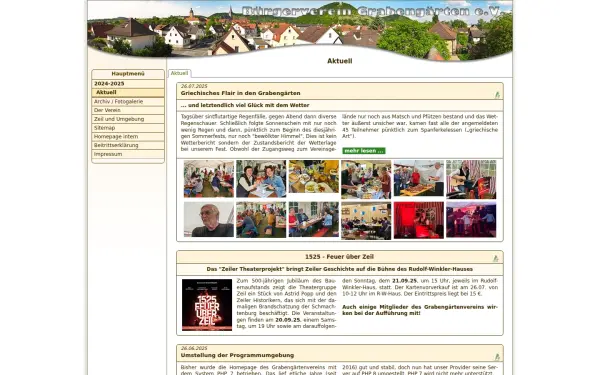Open the photo of men carving the roast
The width and height of the screenshot is (600, 375).
tap(419, 178)
